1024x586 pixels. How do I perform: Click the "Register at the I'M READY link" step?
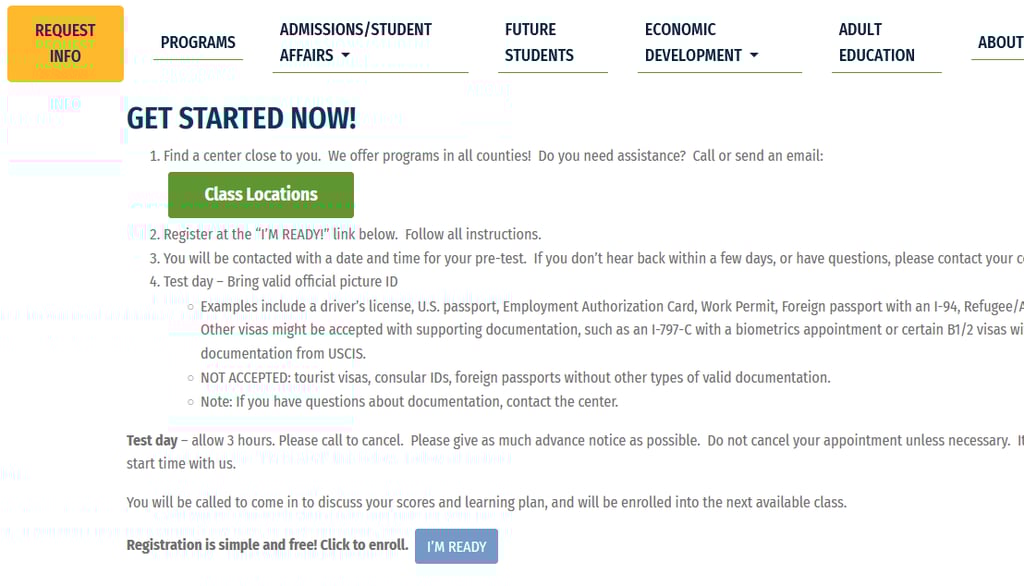pos(352,234)
